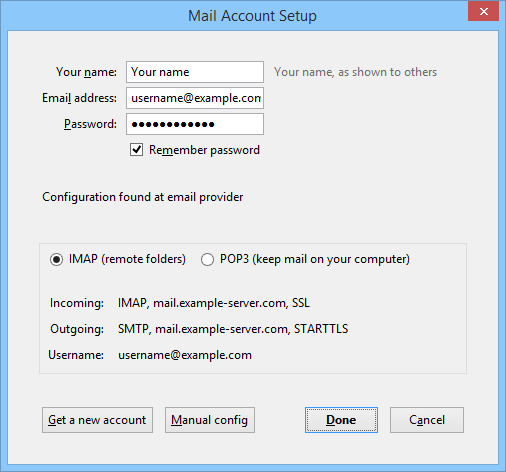The height and width of the screenshot is (472, 506).
Task: Open Get a new account
Action: pos(97,420)
